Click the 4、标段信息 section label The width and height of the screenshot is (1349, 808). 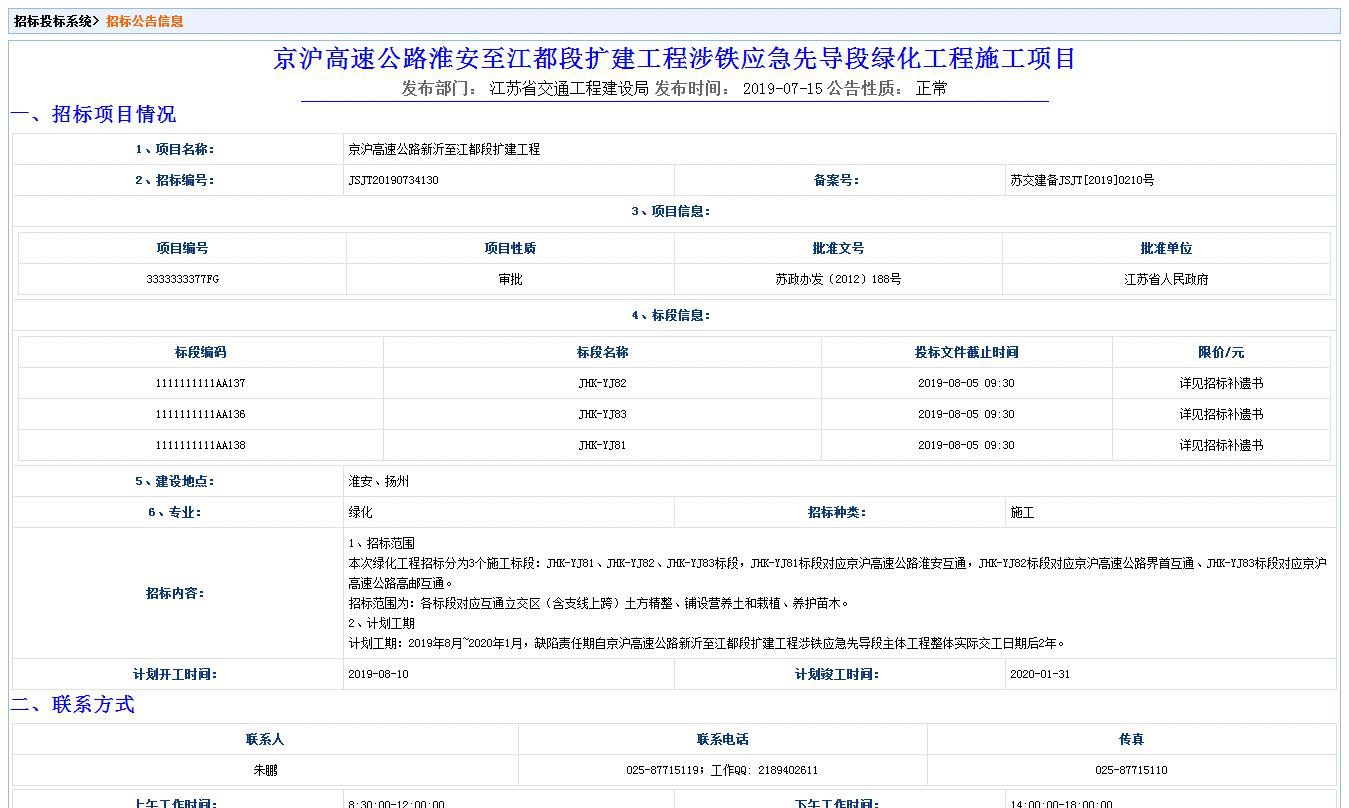click(x=671, y=315)
